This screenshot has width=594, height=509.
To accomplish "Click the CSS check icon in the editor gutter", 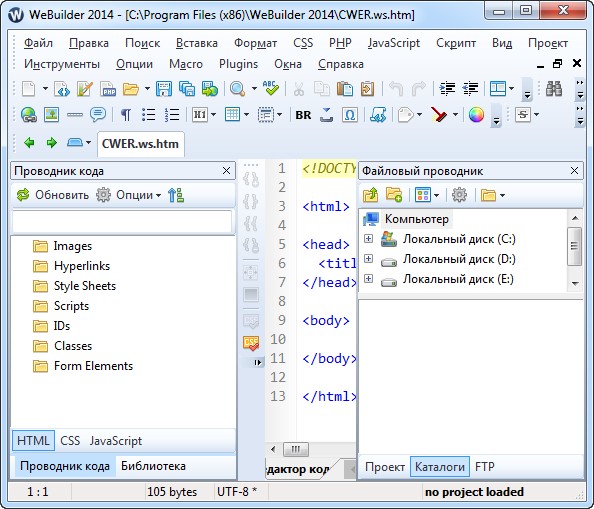I will click(251, 343).
